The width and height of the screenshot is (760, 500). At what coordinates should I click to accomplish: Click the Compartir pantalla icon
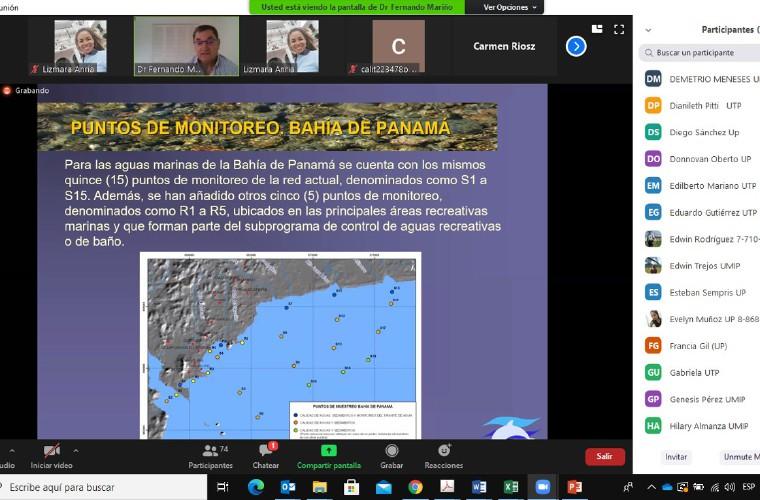point(328,452)
